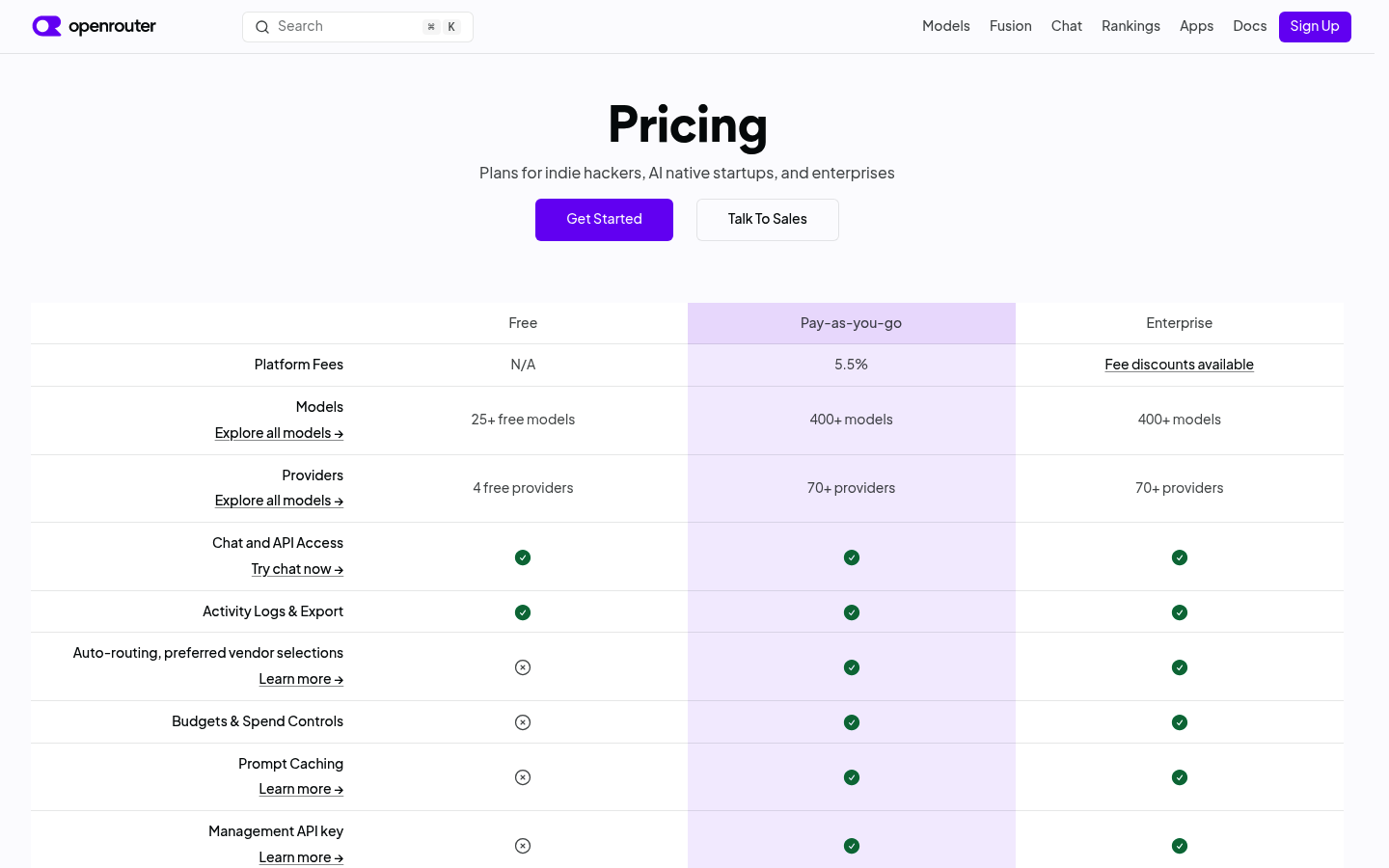Click the Sign Up button
1389x868 pixels.
1315,27
